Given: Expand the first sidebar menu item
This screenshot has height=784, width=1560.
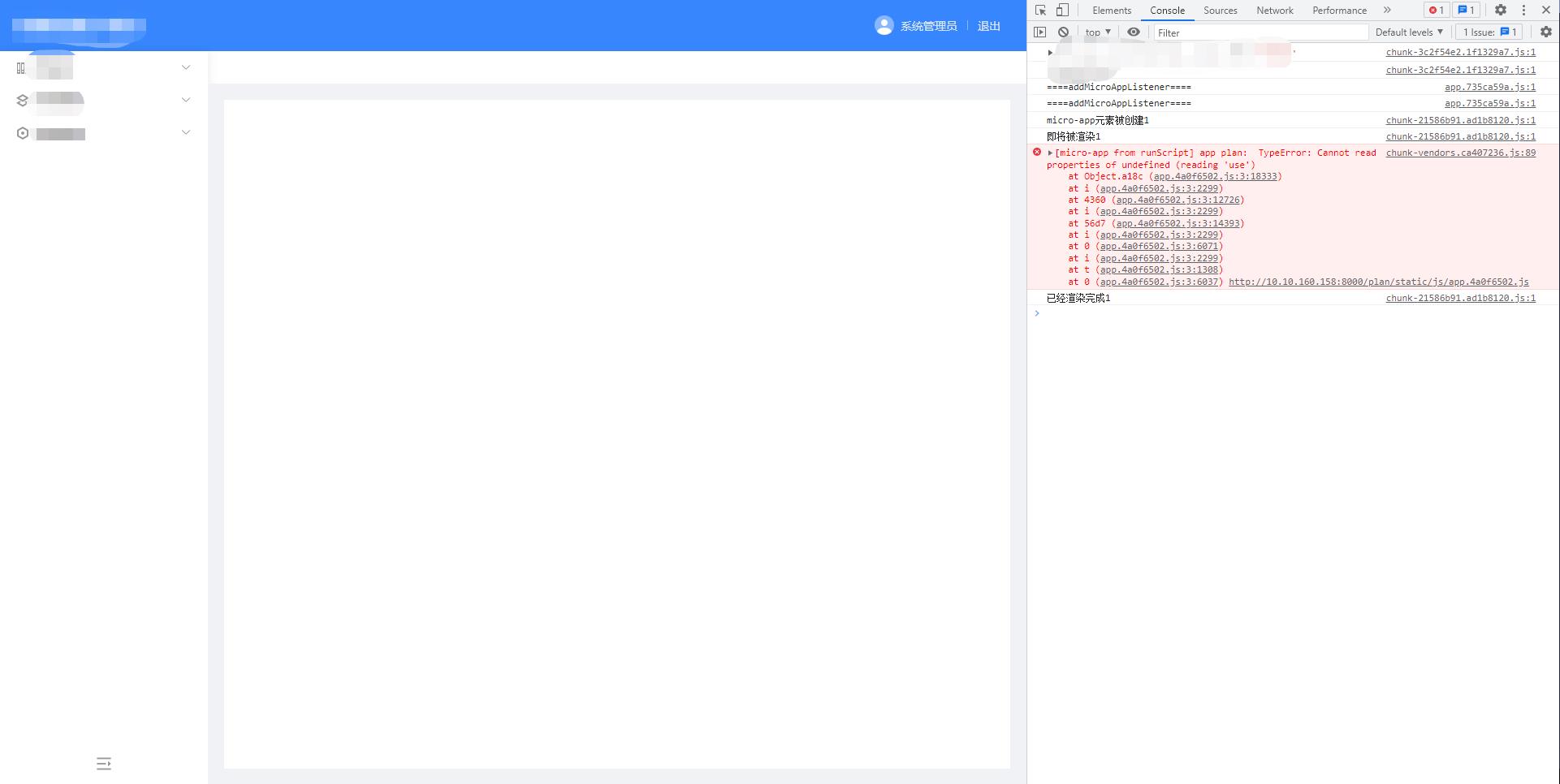Looking at the screenshot, I should [186, 67].
